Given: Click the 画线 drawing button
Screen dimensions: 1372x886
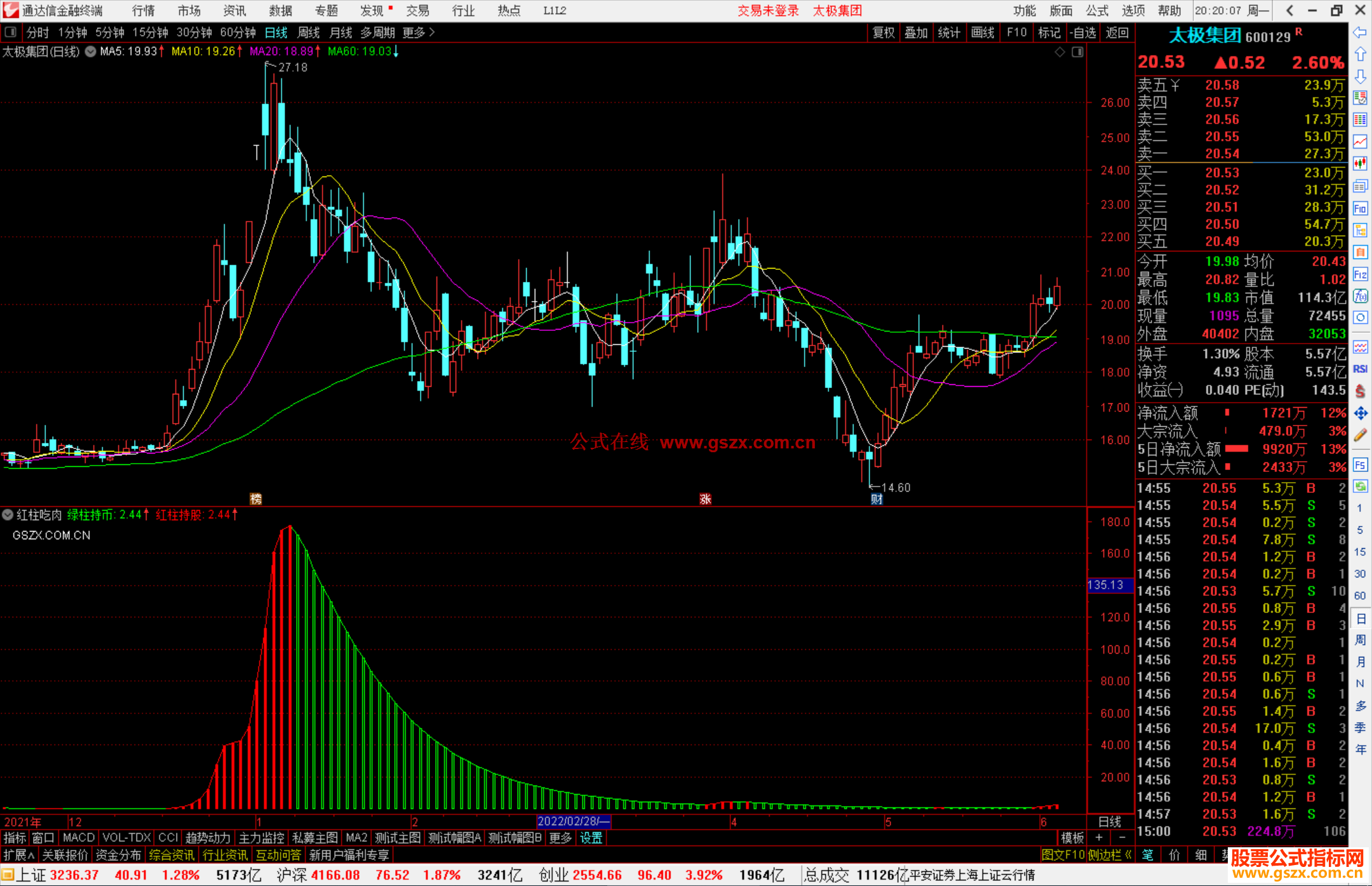Looking at the screenshot, I should [x=983, y=32].
